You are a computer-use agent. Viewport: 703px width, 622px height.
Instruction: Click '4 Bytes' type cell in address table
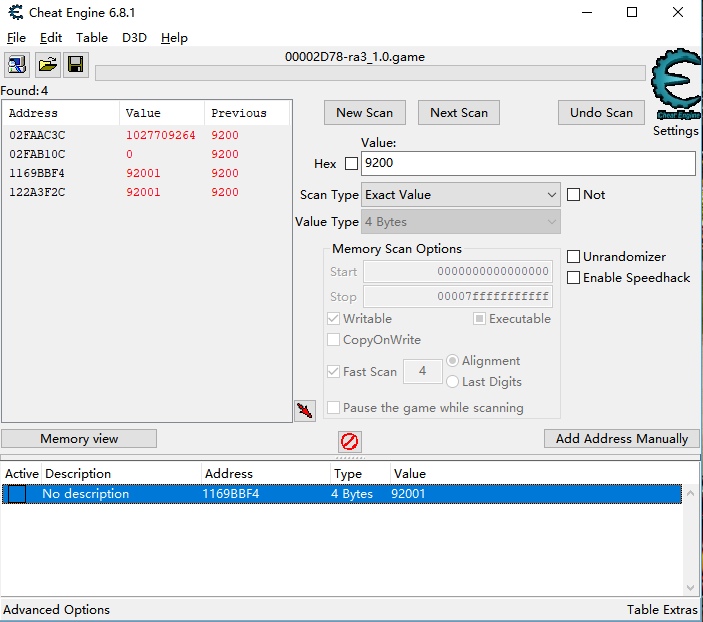[x=352, y=494]
